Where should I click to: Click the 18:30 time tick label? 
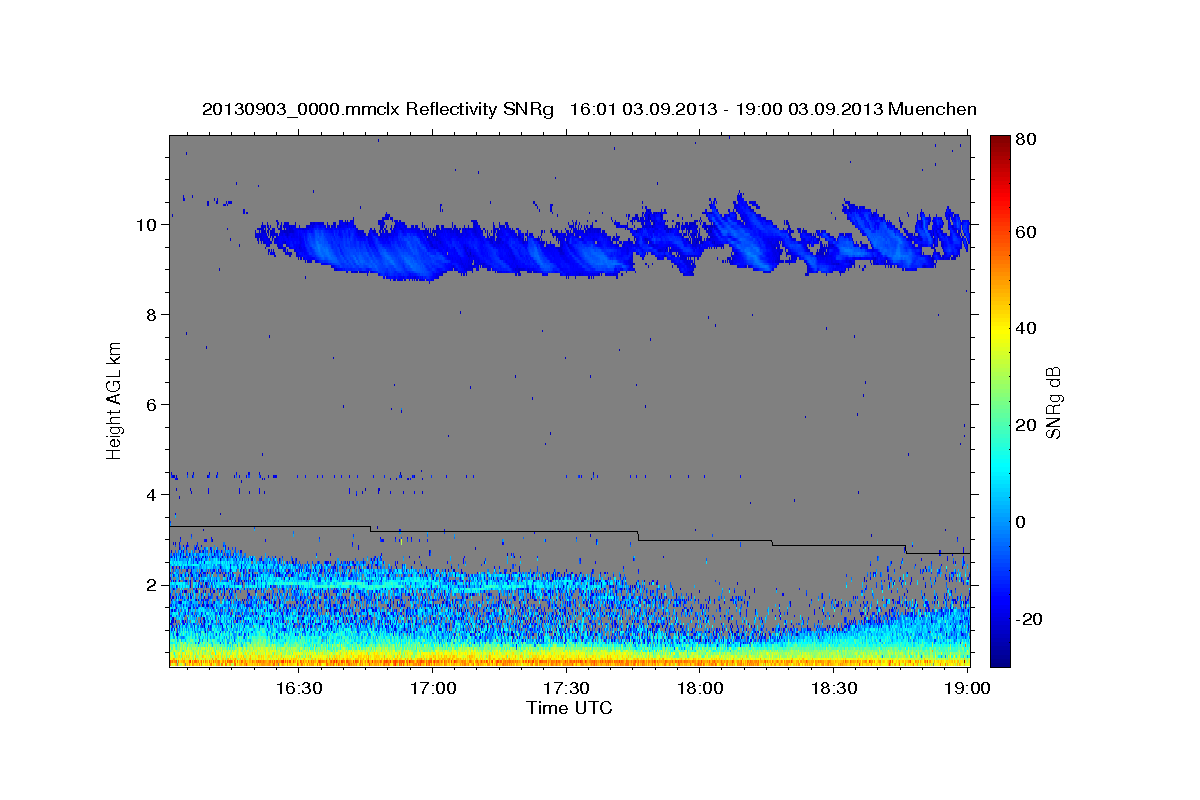(x=833, y=688)
